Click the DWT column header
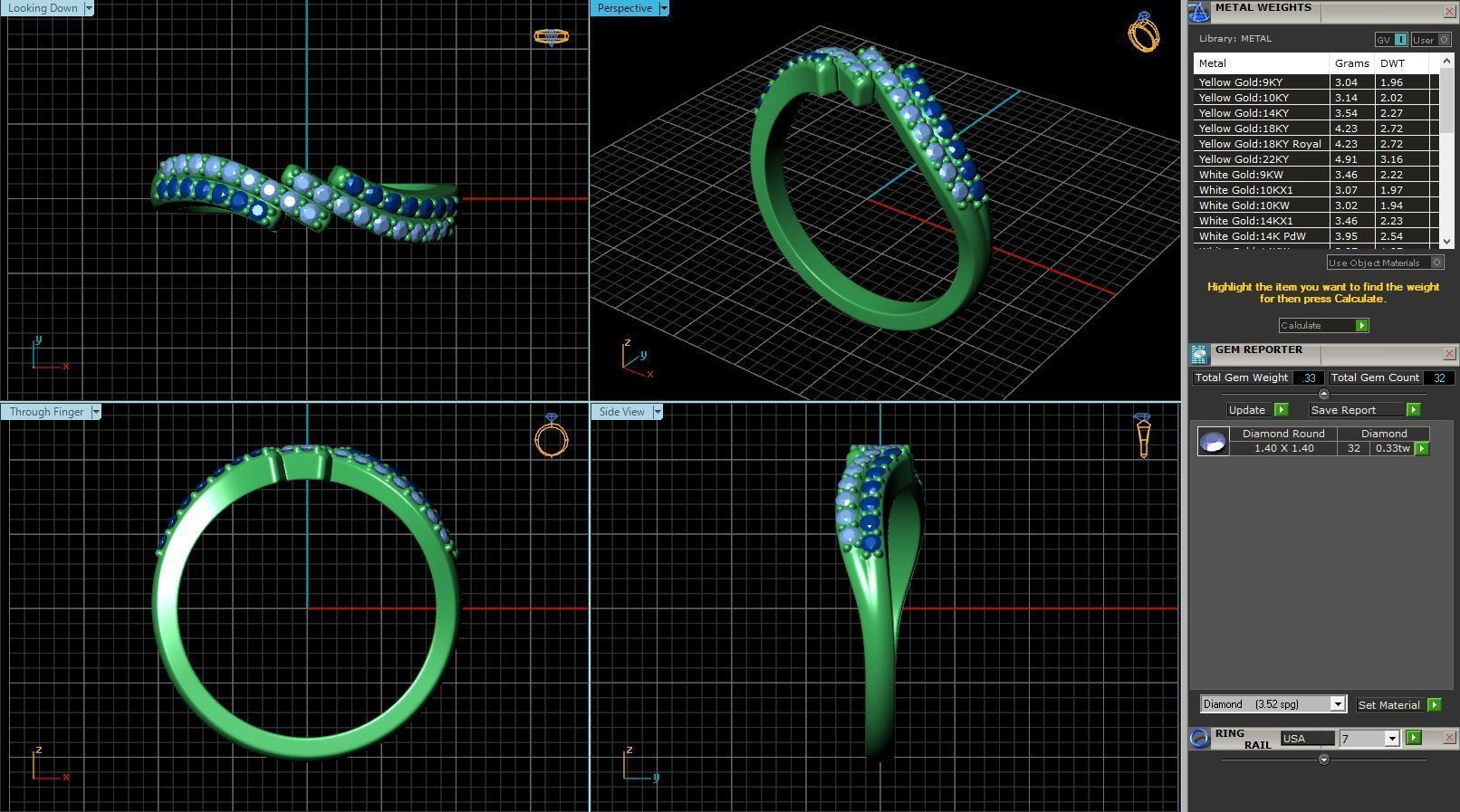The image size is (1460, 812). coord(1401,63)
